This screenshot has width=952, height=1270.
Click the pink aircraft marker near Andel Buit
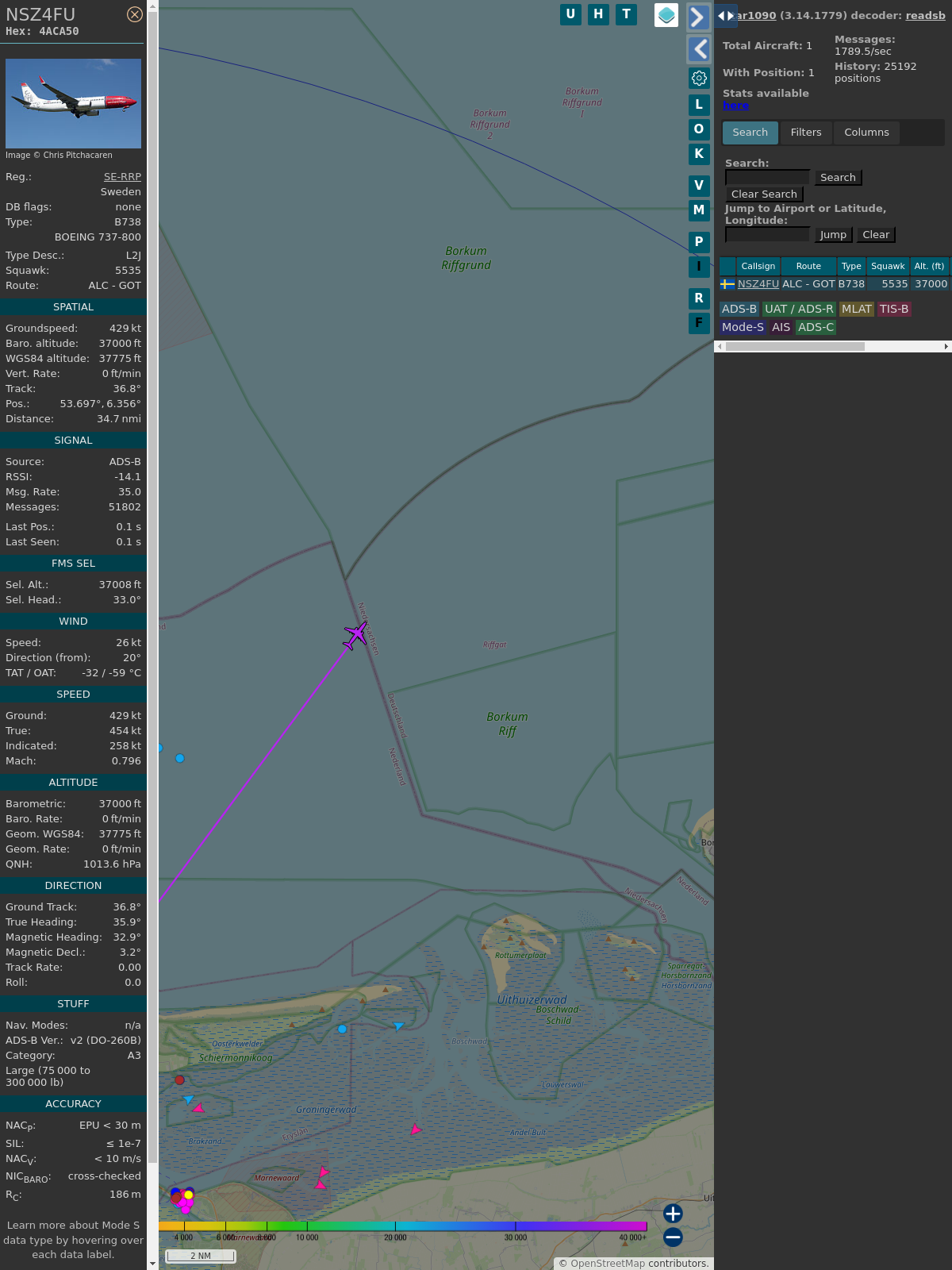415,1129
